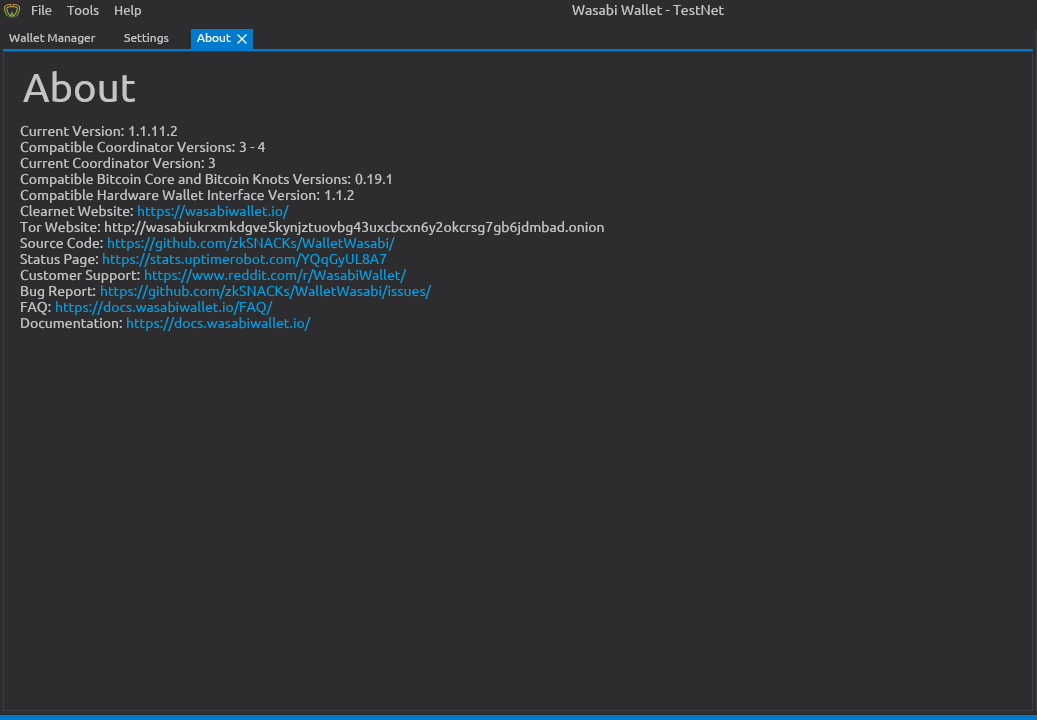
Task: Open the Bug Report issues link
Action: [x=264, y=291]
